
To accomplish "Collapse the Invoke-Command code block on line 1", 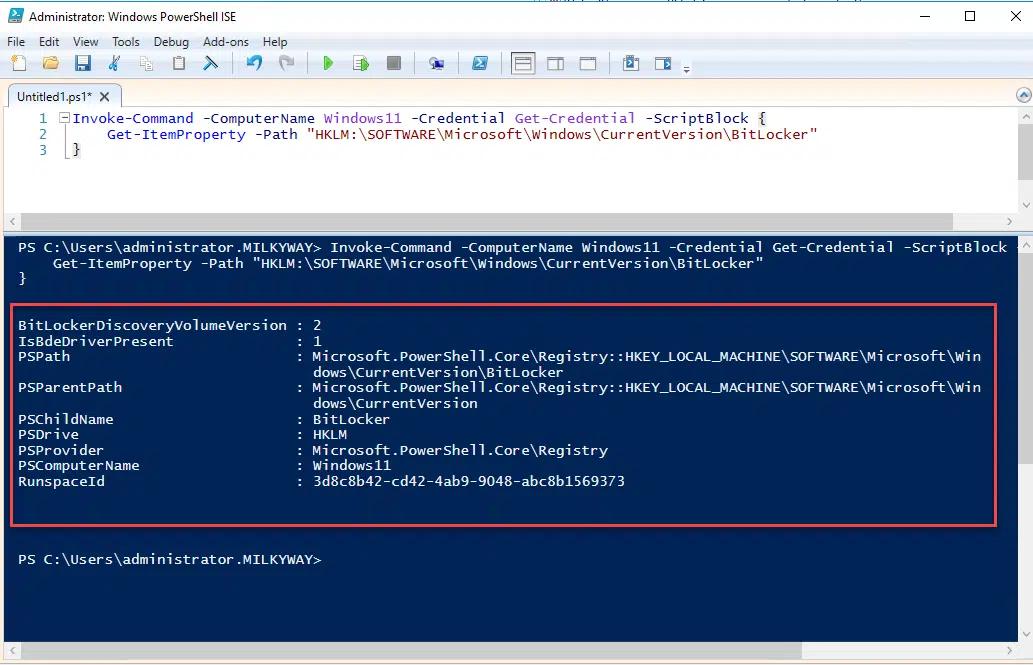I will pos(65,118).
